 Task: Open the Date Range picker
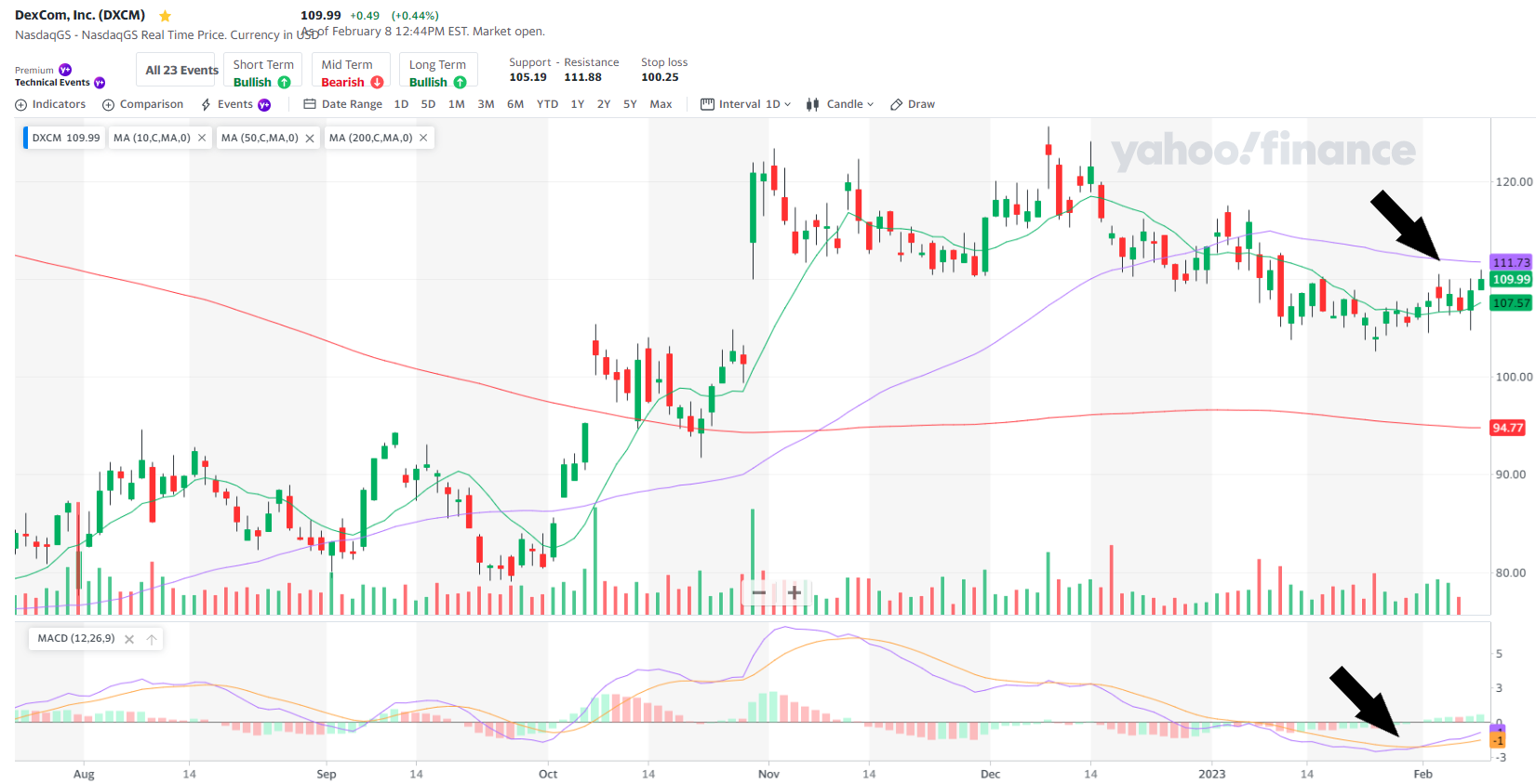[342, 104]
